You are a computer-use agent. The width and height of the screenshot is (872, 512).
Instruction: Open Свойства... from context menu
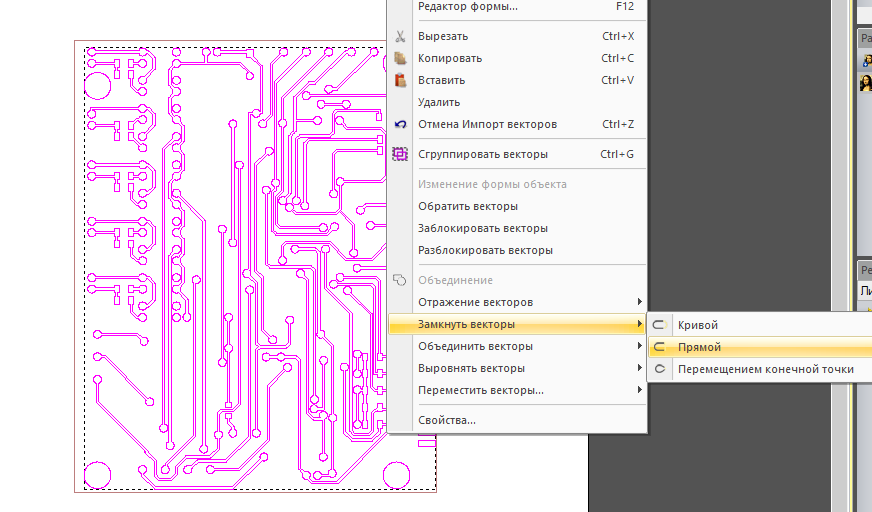[517, 420]
